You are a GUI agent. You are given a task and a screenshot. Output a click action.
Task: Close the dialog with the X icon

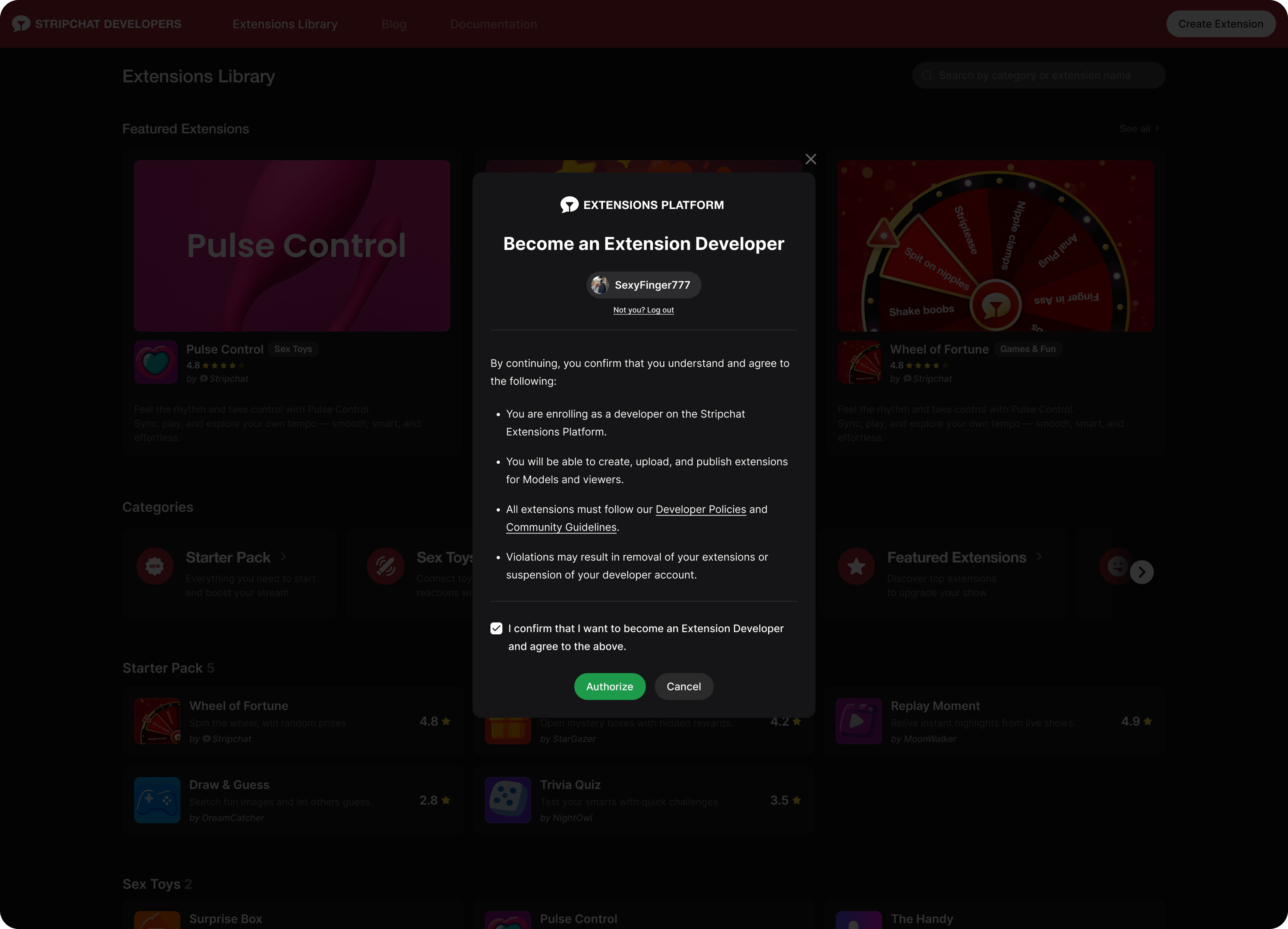pos(810,159)
